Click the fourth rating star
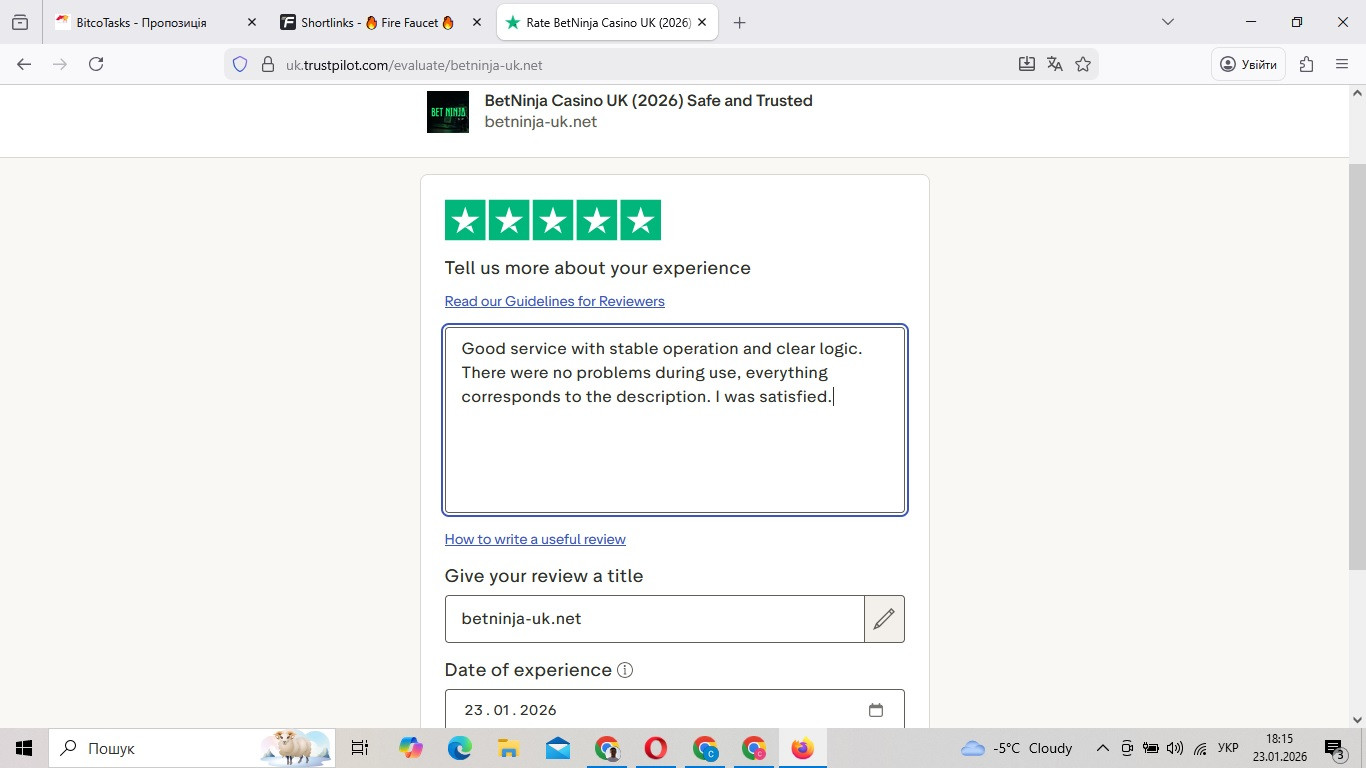1366x768 pixels. [597, 220]
